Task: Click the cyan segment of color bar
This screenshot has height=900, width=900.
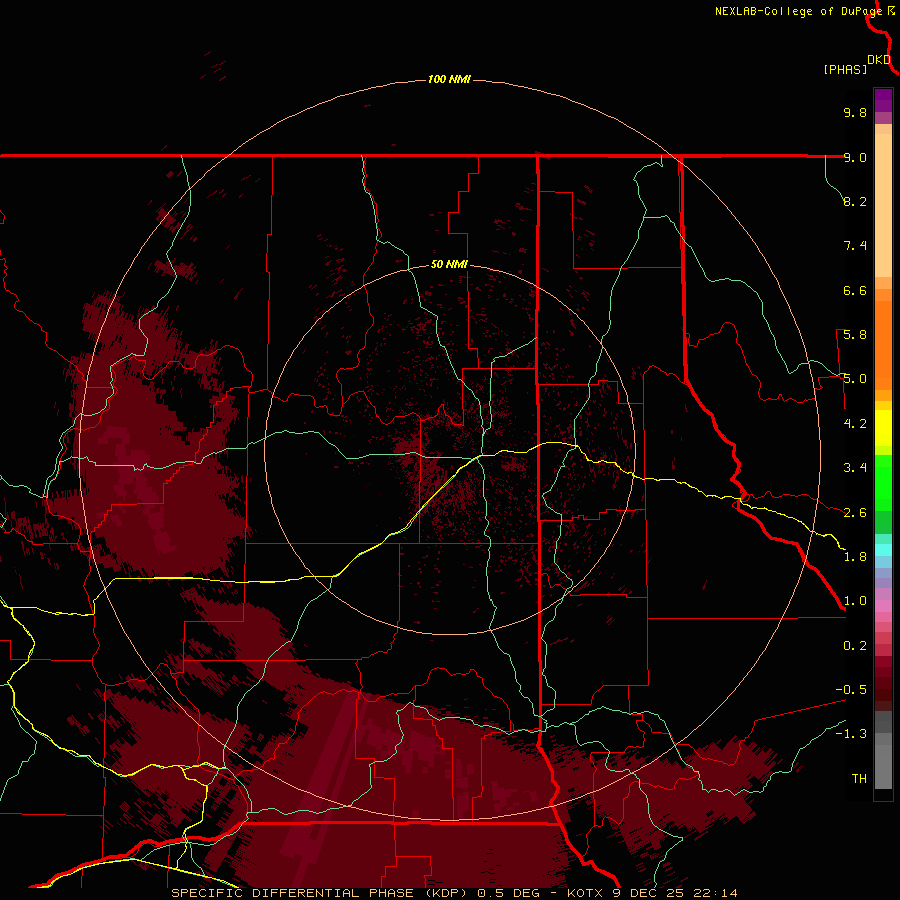Action: (x=883, y=550)
